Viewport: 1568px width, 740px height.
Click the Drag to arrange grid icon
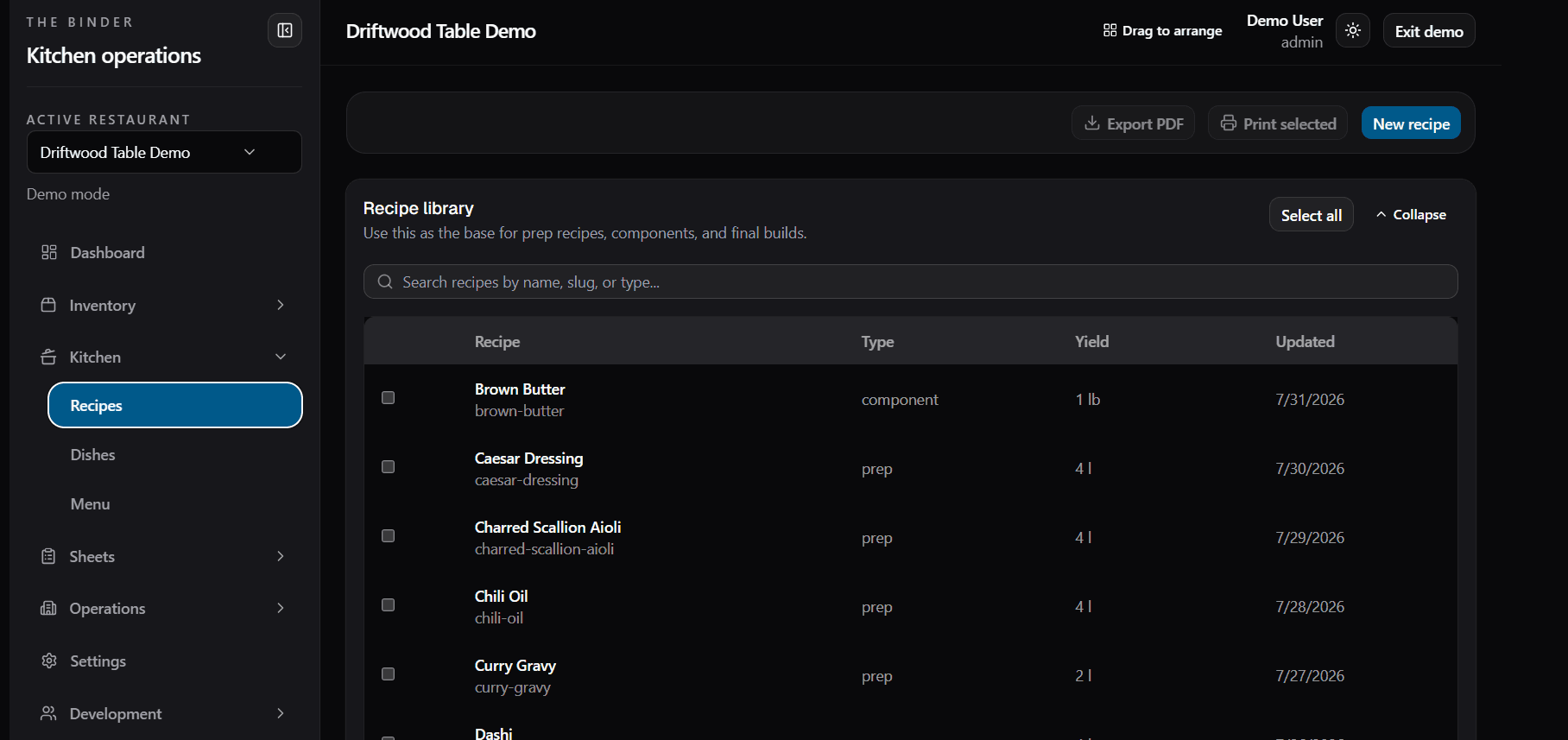[1110, 30]
